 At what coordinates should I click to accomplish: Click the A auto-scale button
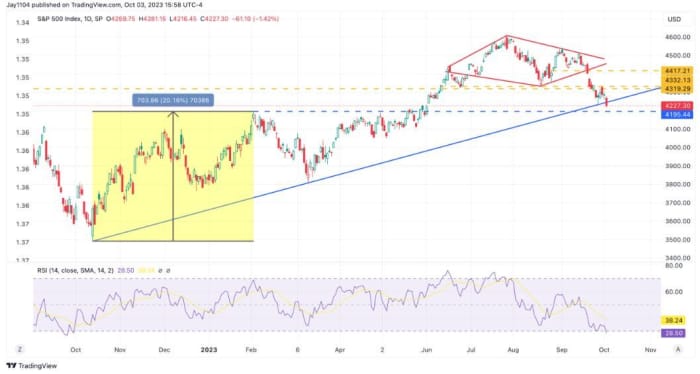(x=678, y=349)
